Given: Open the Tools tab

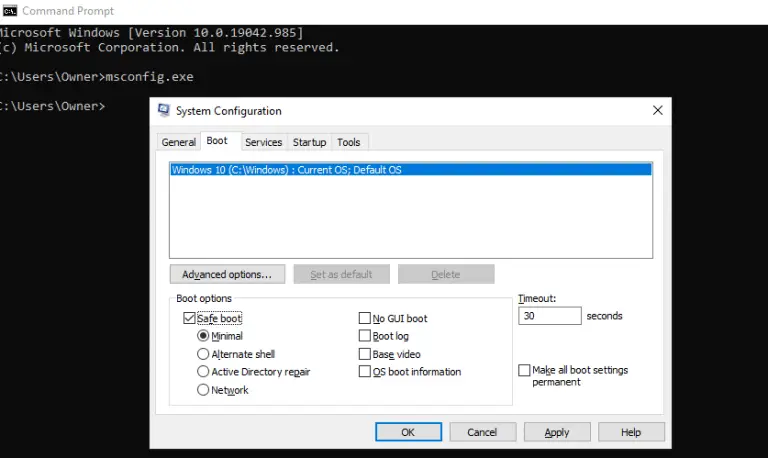Looking at the screenshot, I should pos(348,142).
